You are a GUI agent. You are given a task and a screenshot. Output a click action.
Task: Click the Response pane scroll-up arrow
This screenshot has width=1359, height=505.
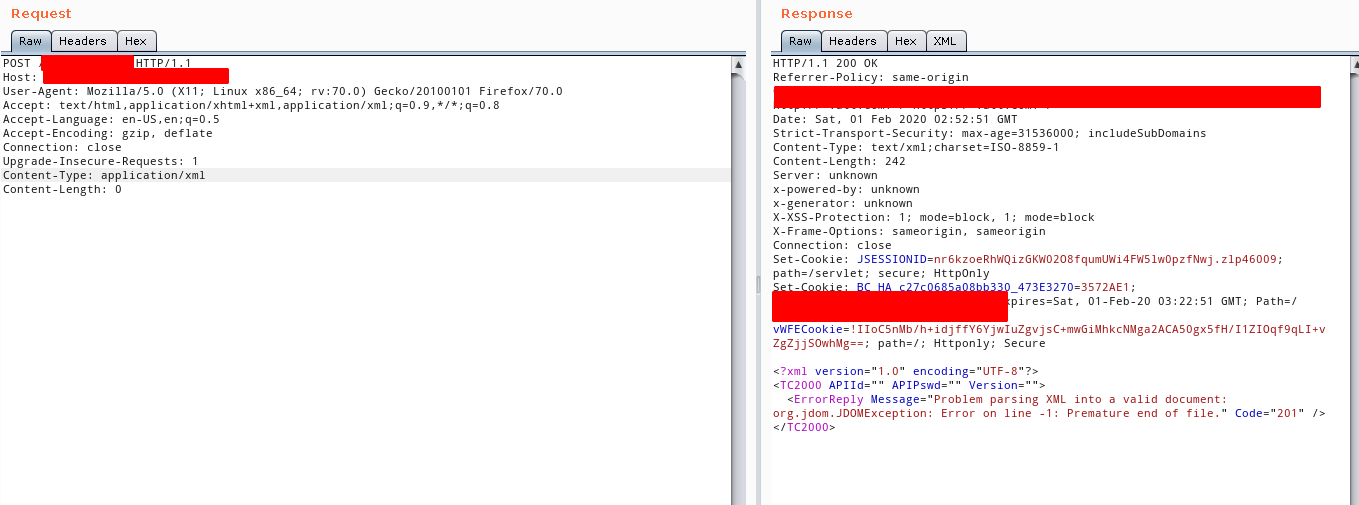click(1352, 65)
